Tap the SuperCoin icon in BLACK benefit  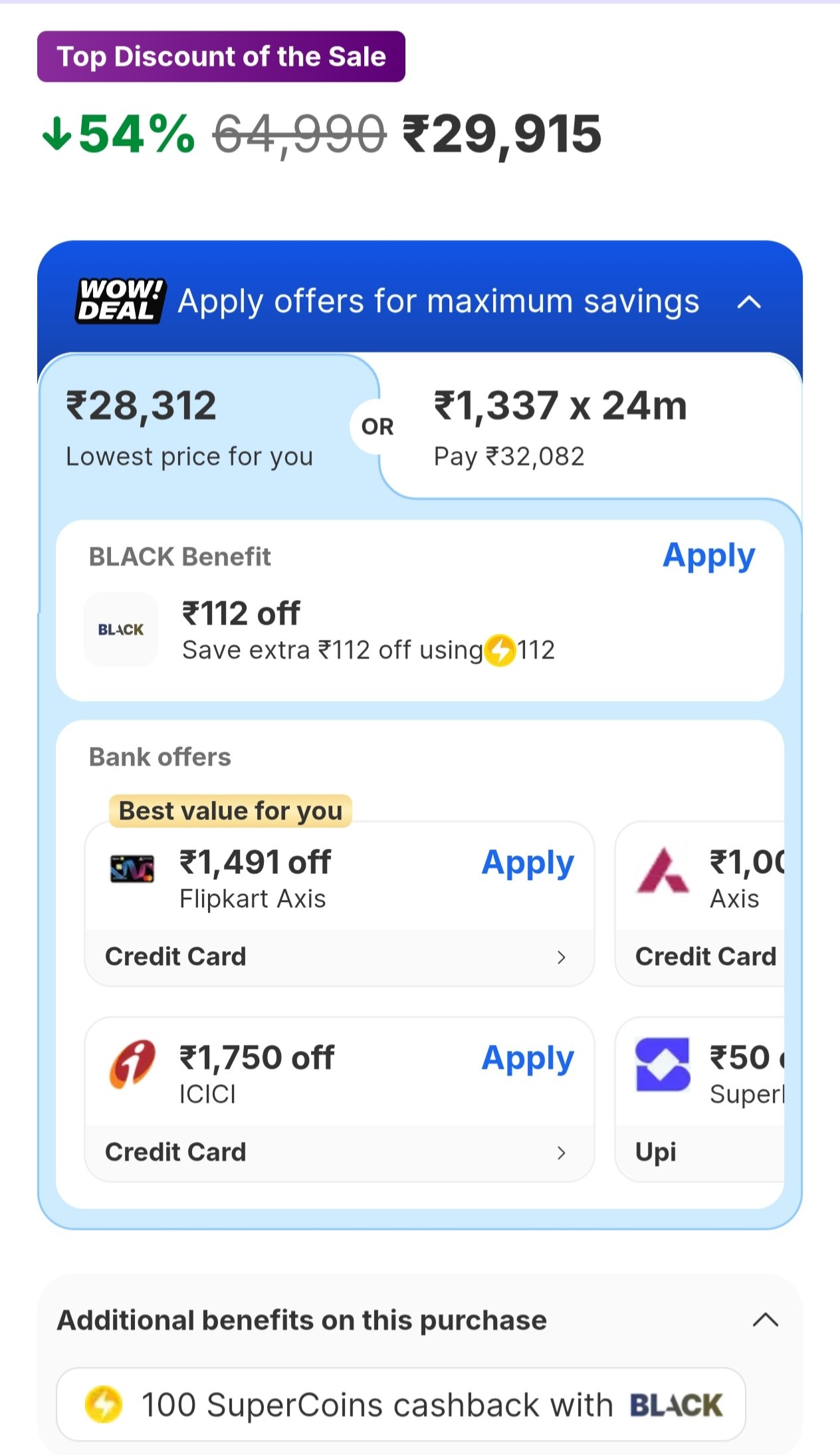click(x=500, y=650)
